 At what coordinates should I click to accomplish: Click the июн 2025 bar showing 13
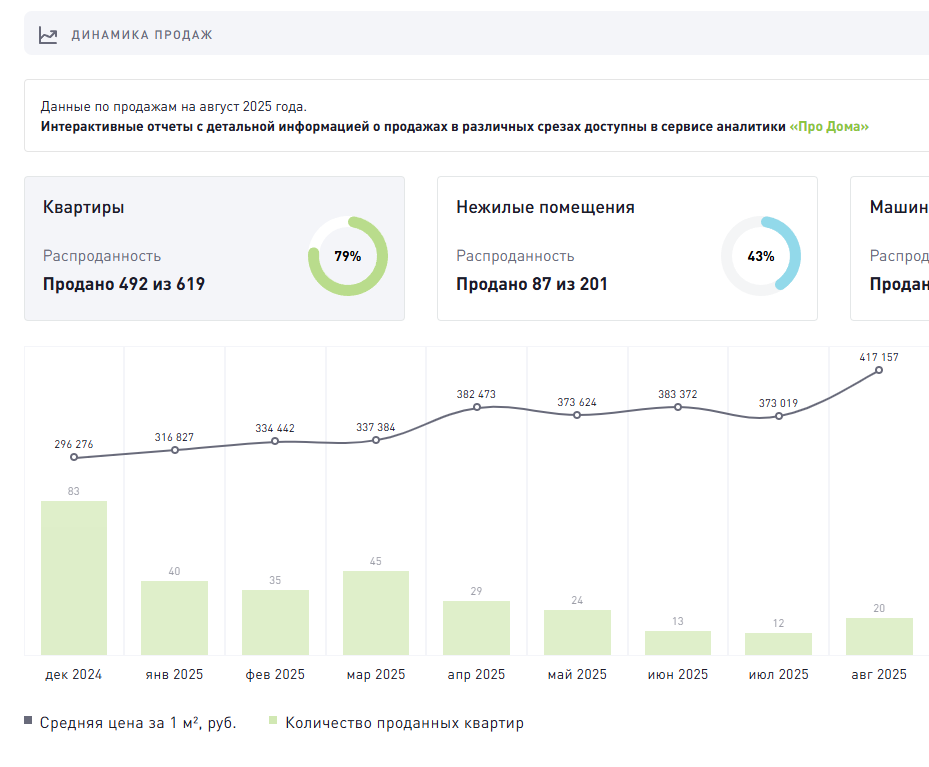tap(678, 643)
